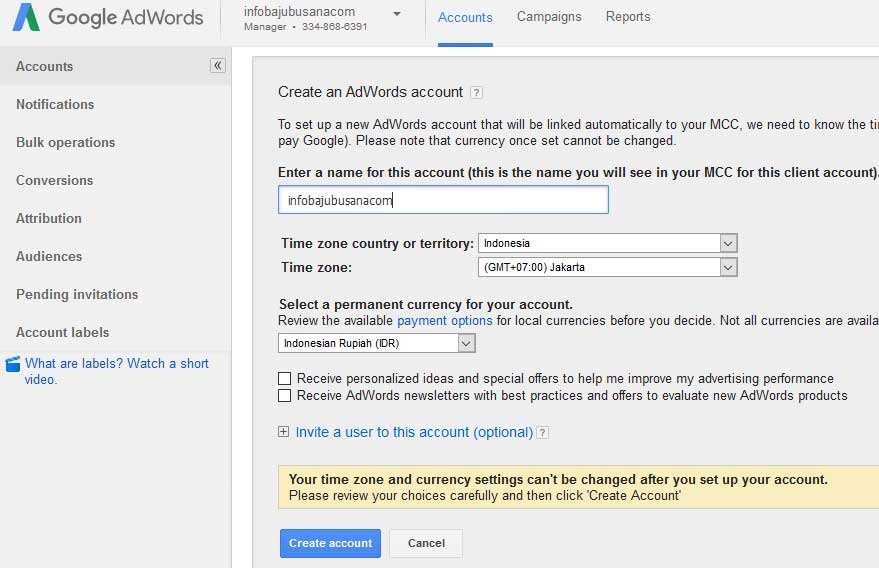Screen dimensions: 879x568
Task: Open the account switcher dropdown arrow
Action: [x=397, y=14]
